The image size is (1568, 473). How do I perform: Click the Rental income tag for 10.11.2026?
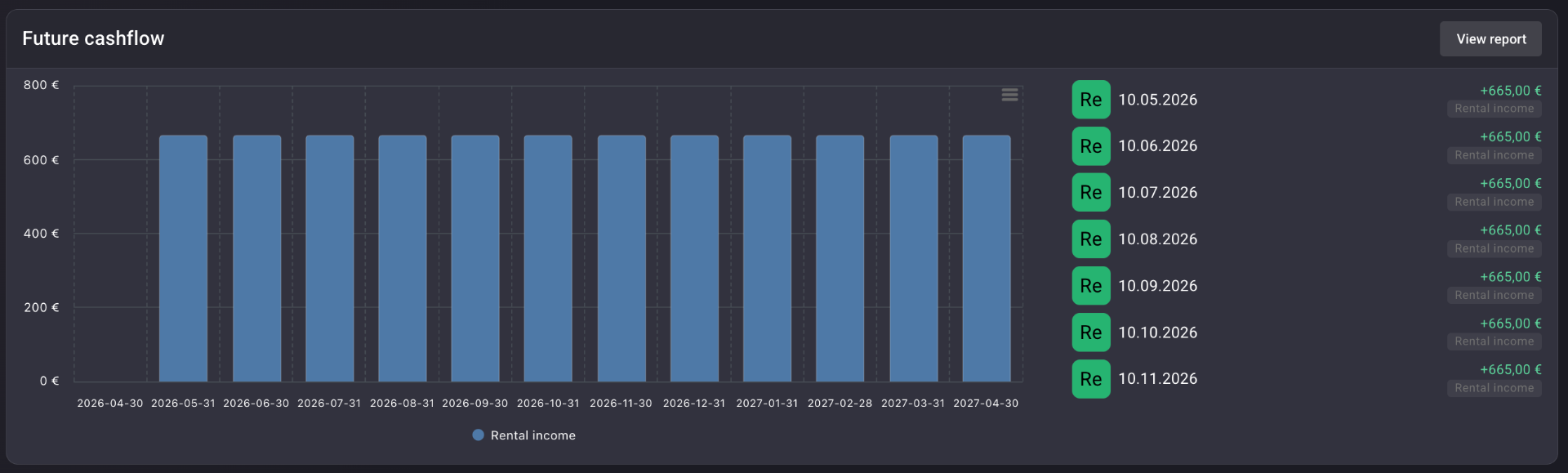tap(1494, 388)
